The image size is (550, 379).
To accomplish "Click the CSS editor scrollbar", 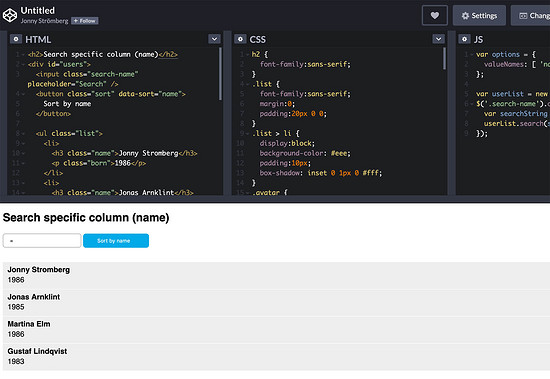I will [x=444, y=59].
